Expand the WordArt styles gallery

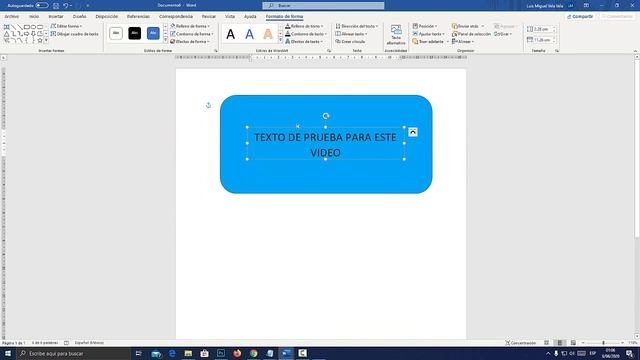pyautogui.click(x=280, y=40)
